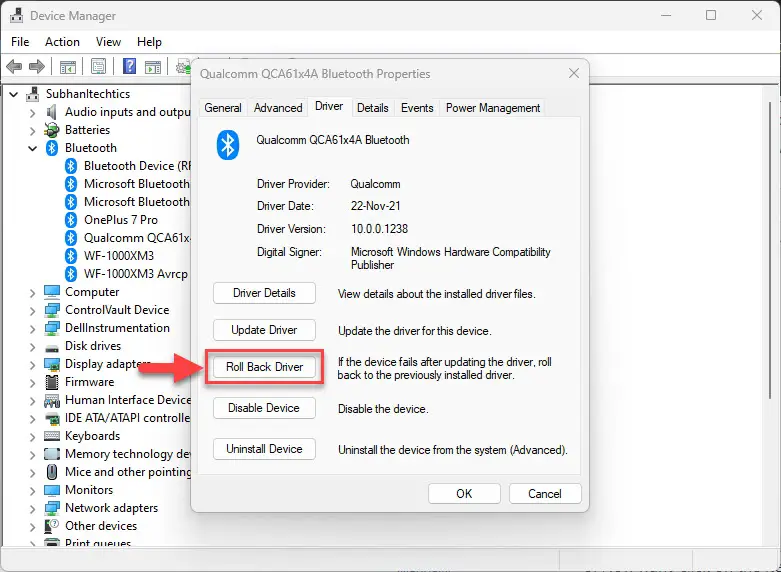This screenshot has width=781, height=572.
Task: Click the blue Help question mark icon
Action: point(129,66)
